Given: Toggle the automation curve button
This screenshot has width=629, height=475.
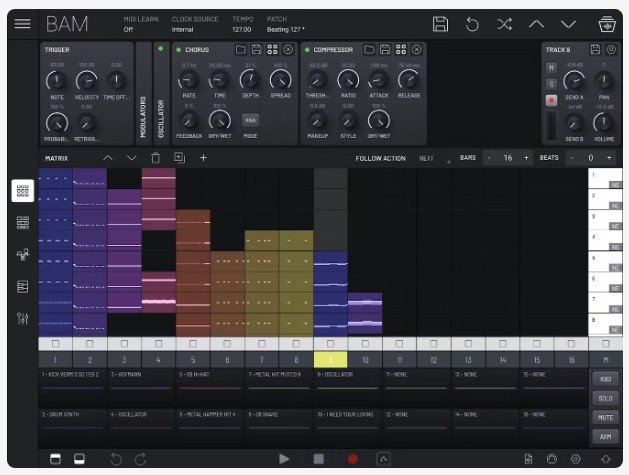Looking at the screenshot, I should pyautogui.click(x=383, y=459).
